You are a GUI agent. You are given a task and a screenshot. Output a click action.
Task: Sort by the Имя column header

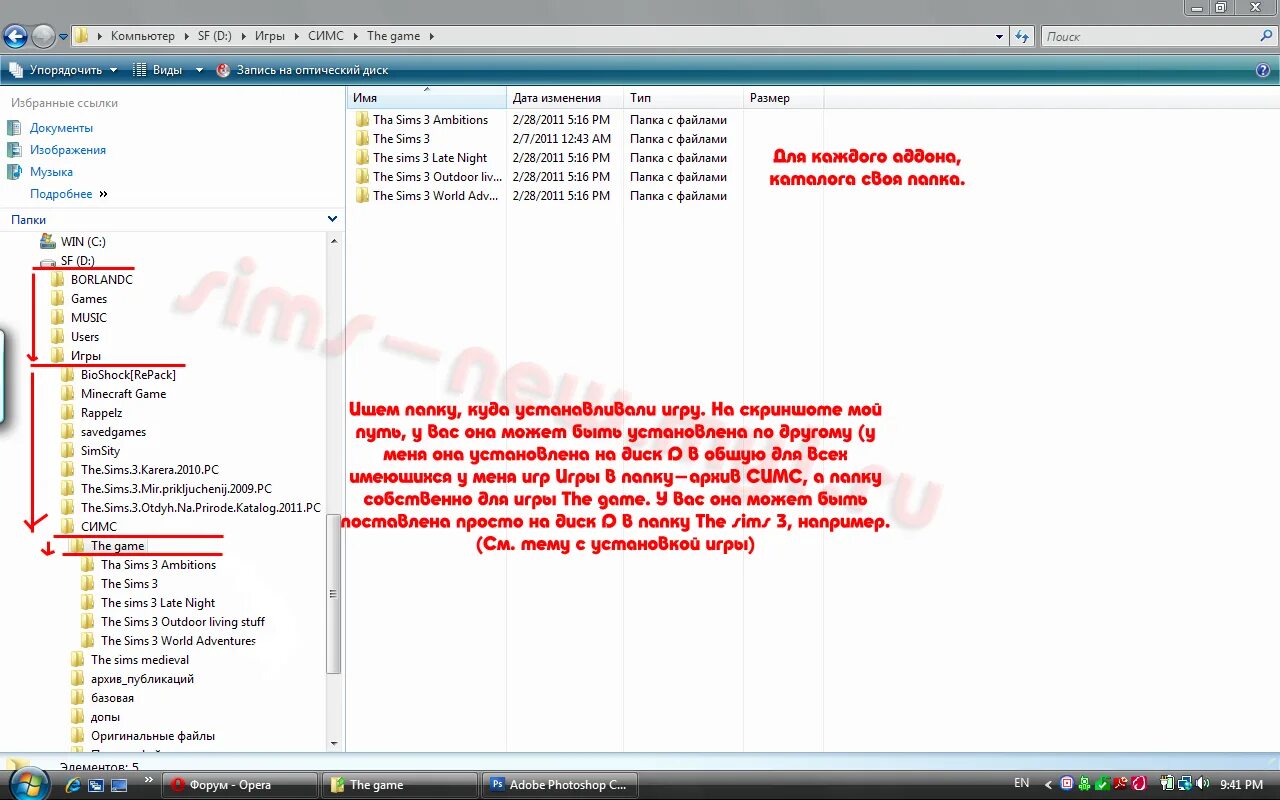(x=427, y=98)
